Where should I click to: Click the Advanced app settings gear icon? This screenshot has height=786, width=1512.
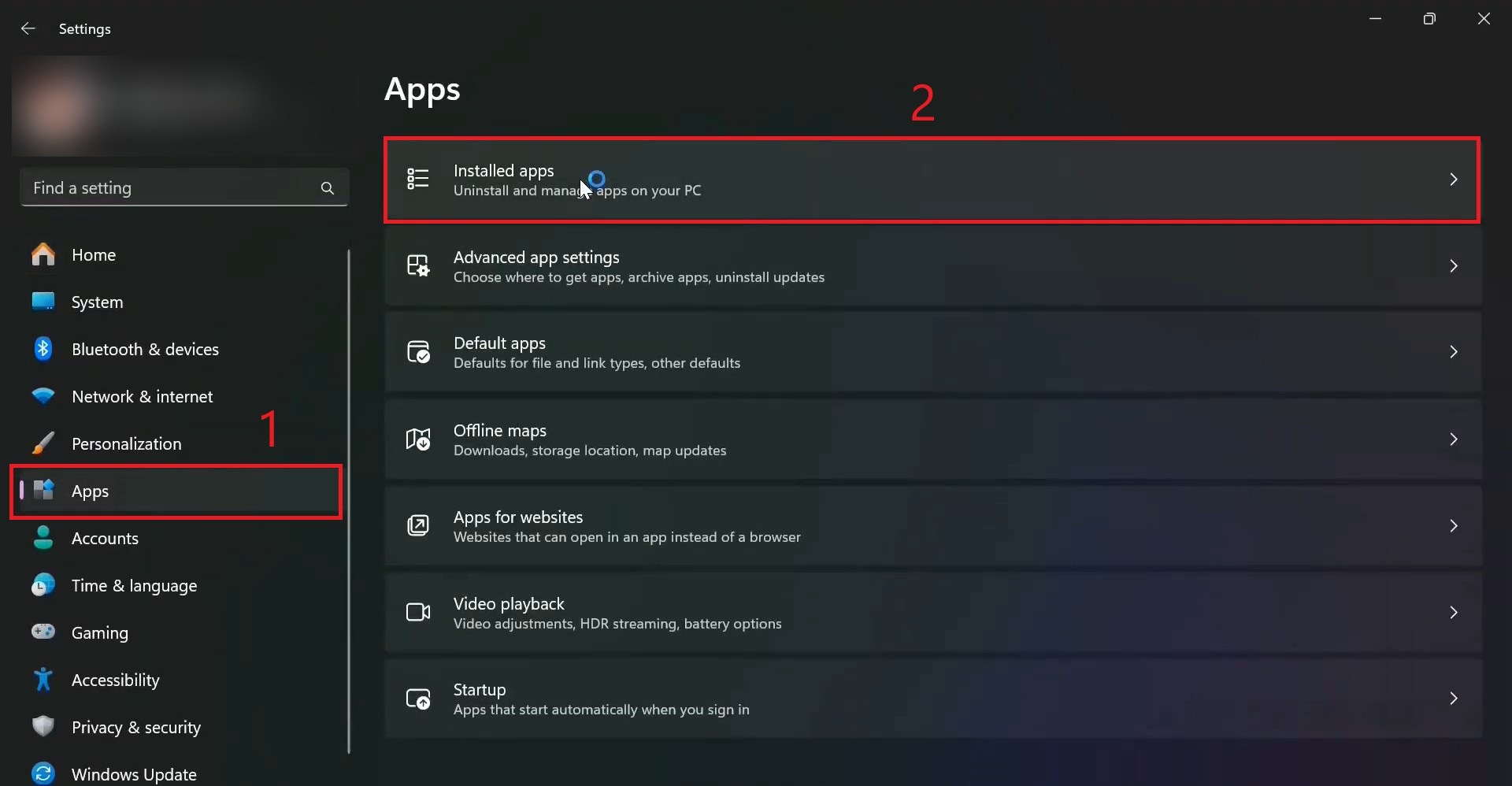[x=418, y=266]
